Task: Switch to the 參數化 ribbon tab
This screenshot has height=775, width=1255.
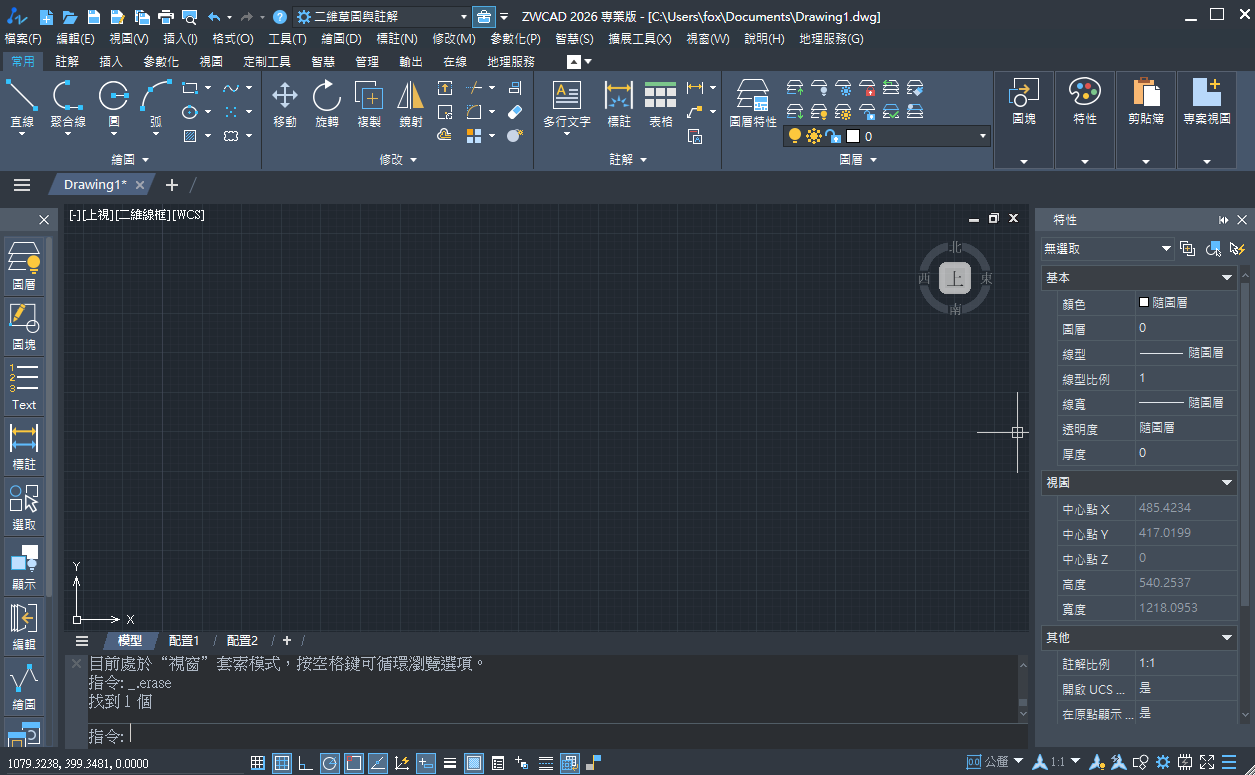Action: click(x=161, y=61)
